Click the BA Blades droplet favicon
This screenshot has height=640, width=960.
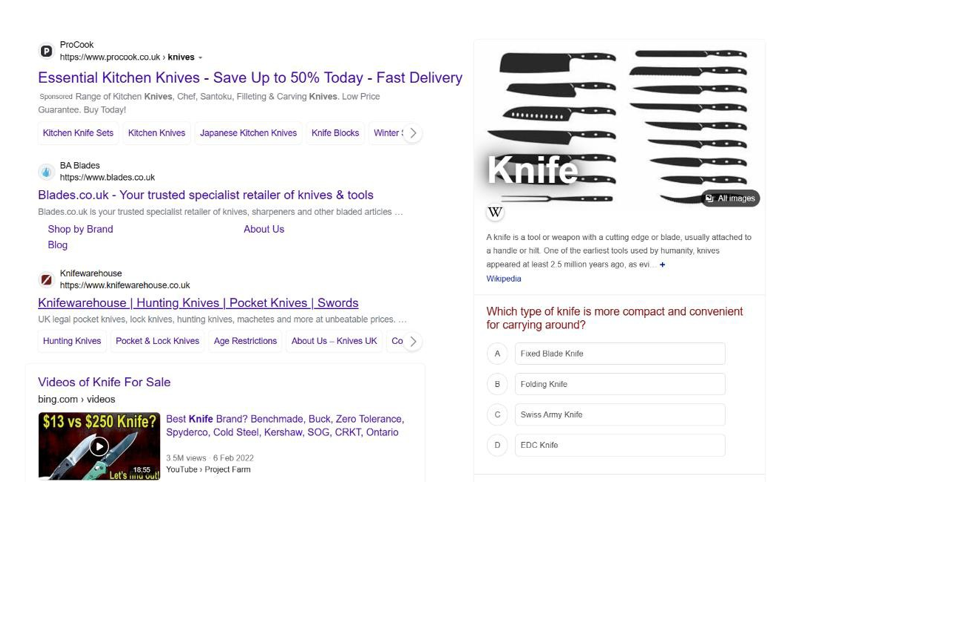point(46,172)
